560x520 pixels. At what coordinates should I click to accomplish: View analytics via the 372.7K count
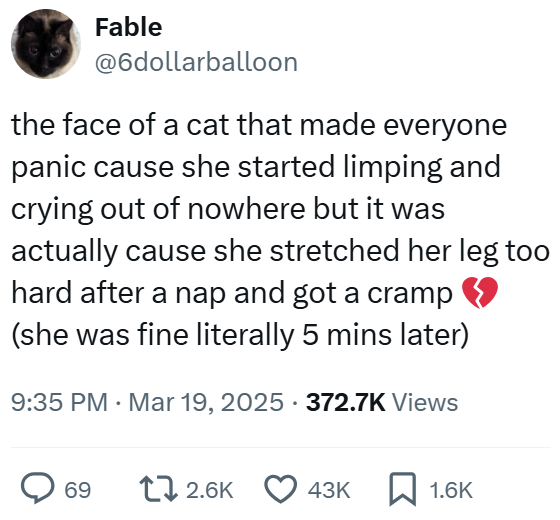click(x=346, y=402)
